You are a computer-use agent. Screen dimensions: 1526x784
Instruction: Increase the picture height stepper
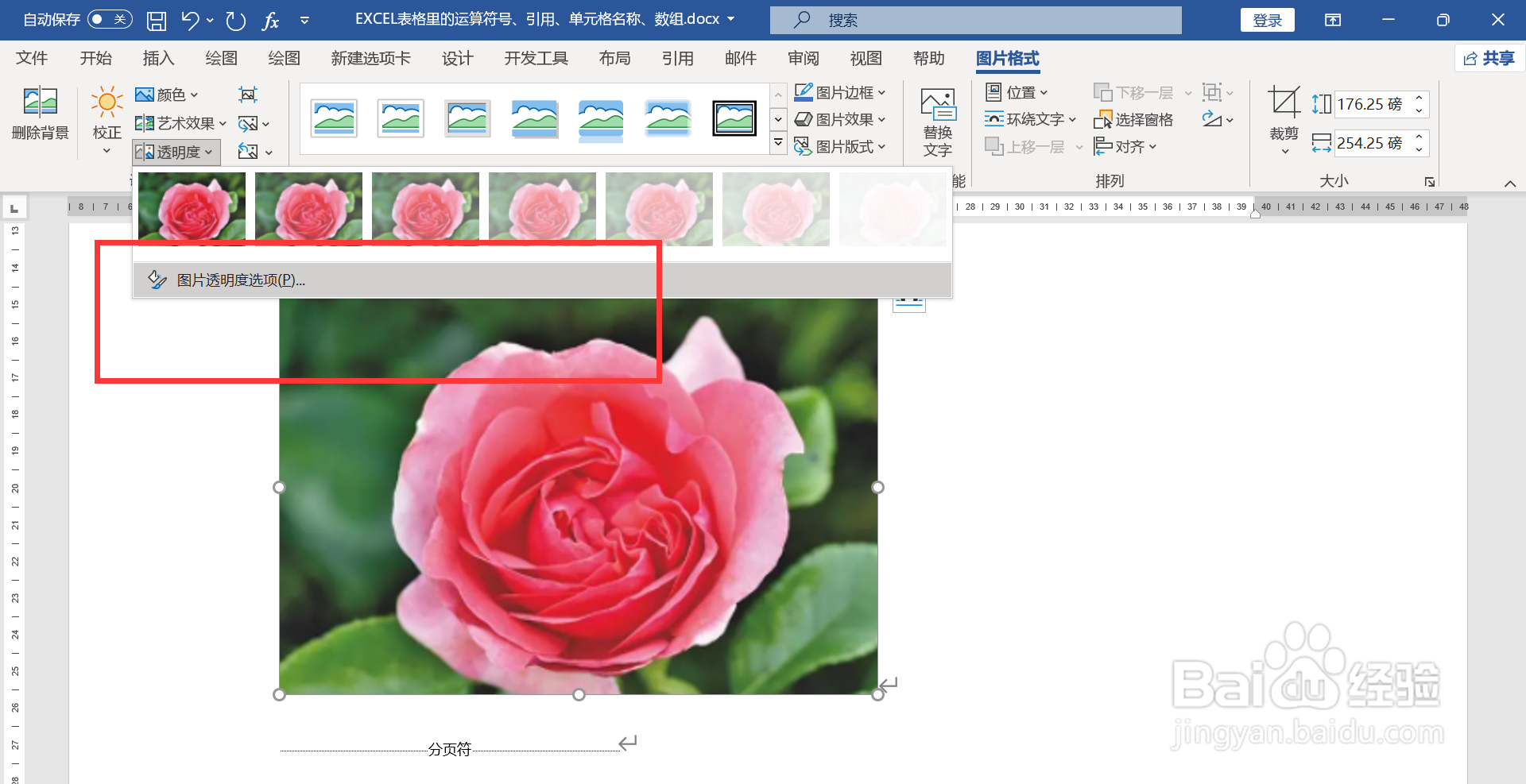click(x=1419, y=98)
